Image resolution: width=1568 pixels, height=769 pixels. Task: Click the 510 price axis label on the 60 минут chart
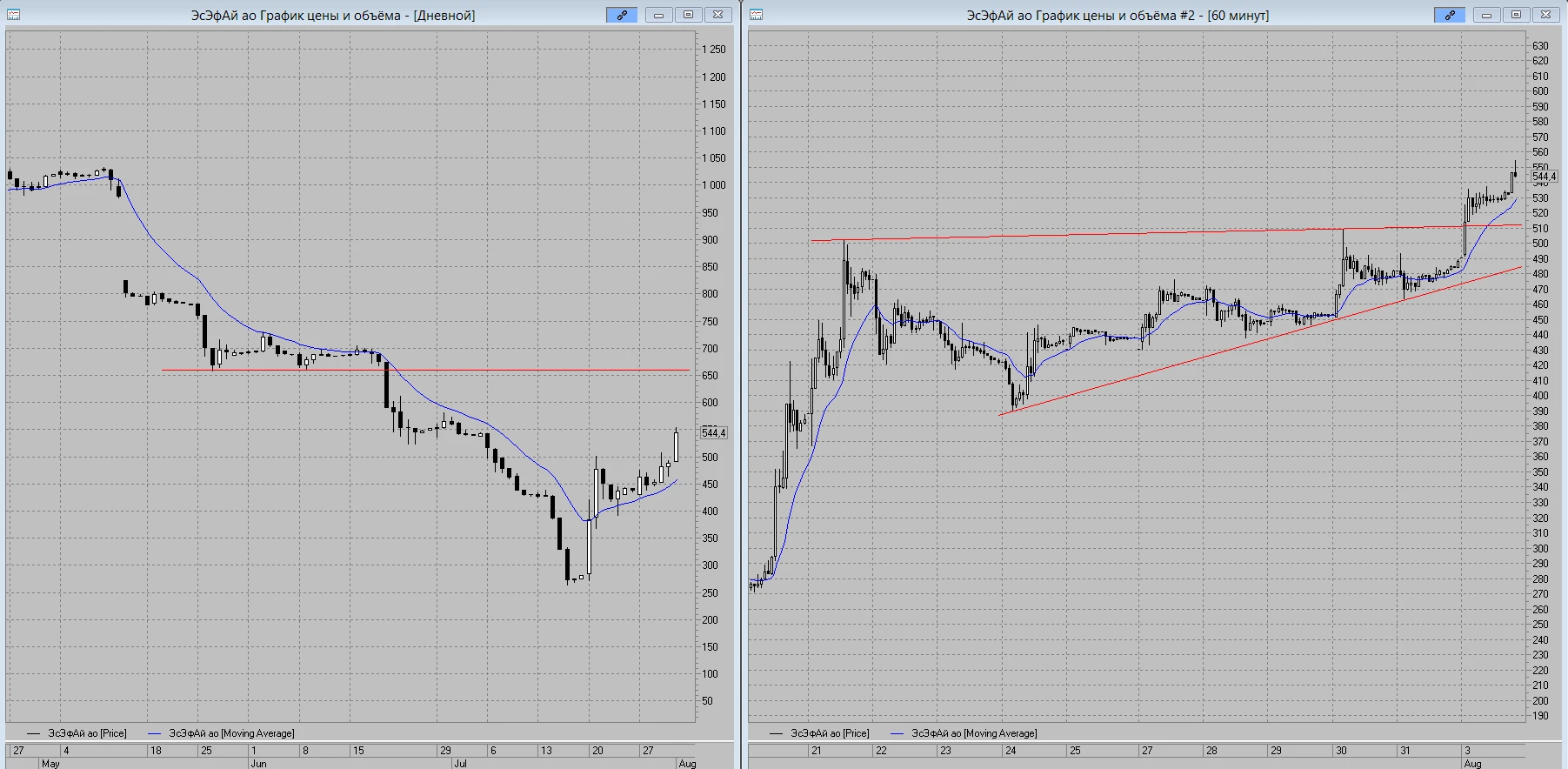1540,229
